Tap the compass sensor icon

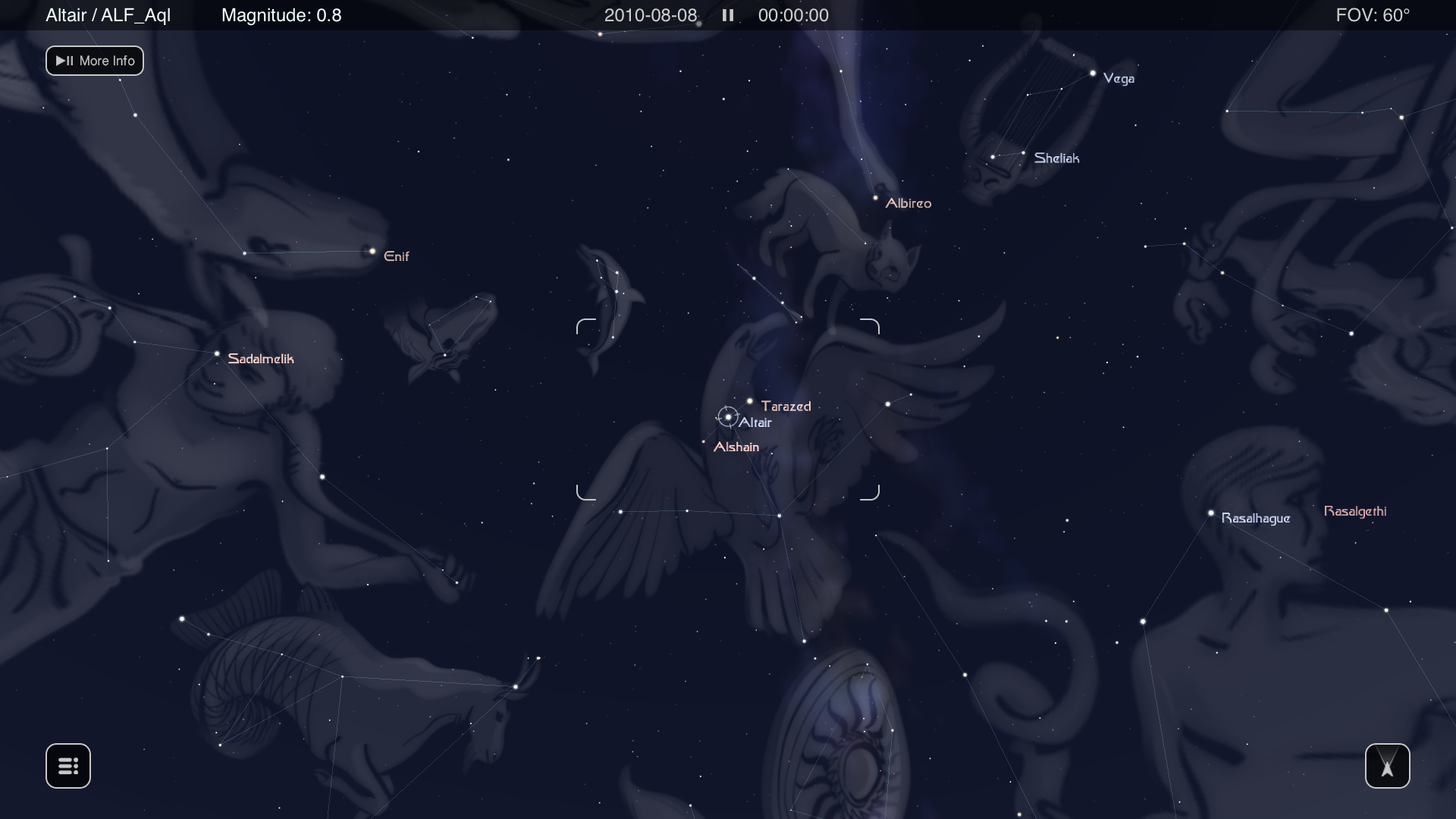pos(1387,766)
